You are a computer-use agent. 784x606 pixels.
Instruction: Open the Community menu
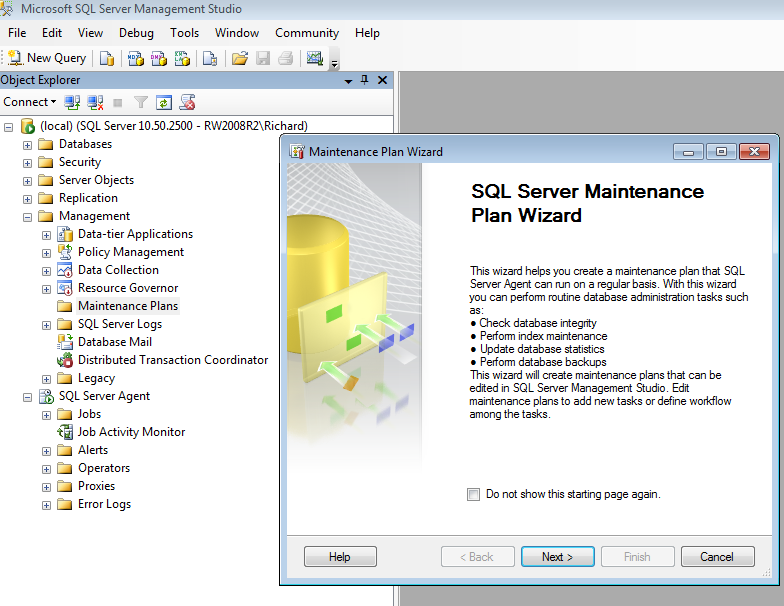pyautogui.click(x=307, y=33)
